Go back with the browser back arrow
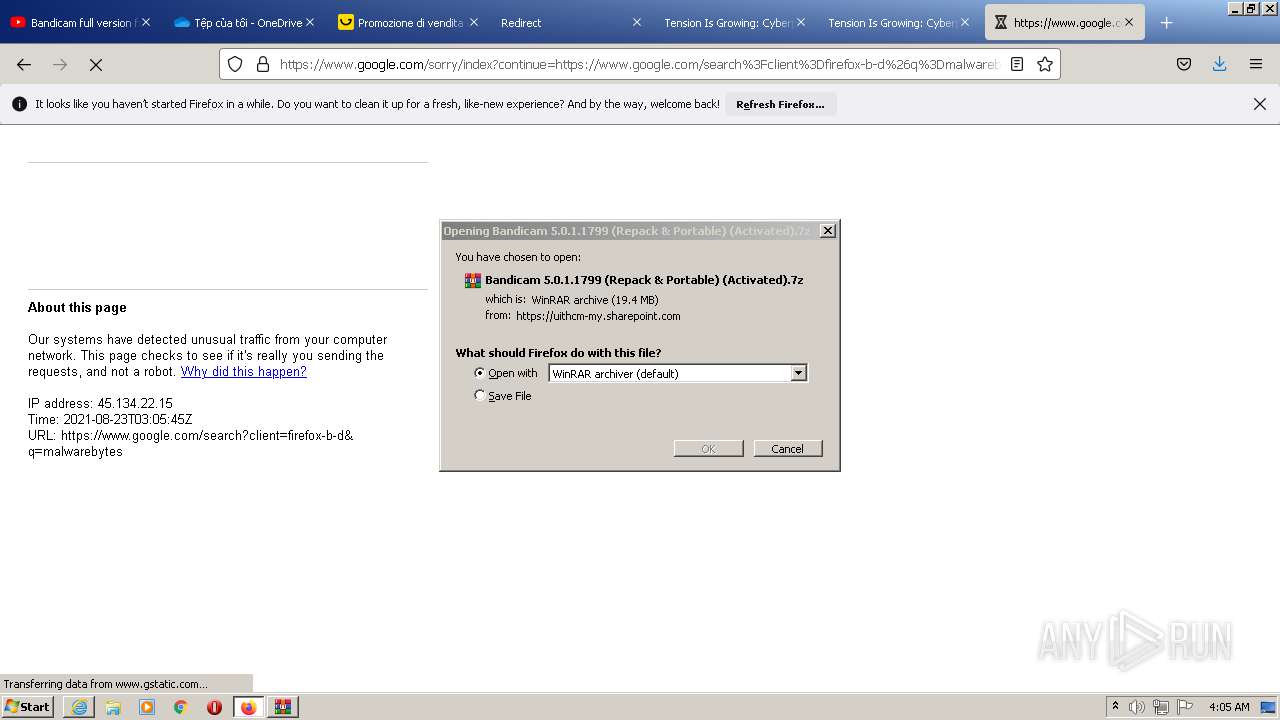 pyautogui.click(x=24, y=64)
